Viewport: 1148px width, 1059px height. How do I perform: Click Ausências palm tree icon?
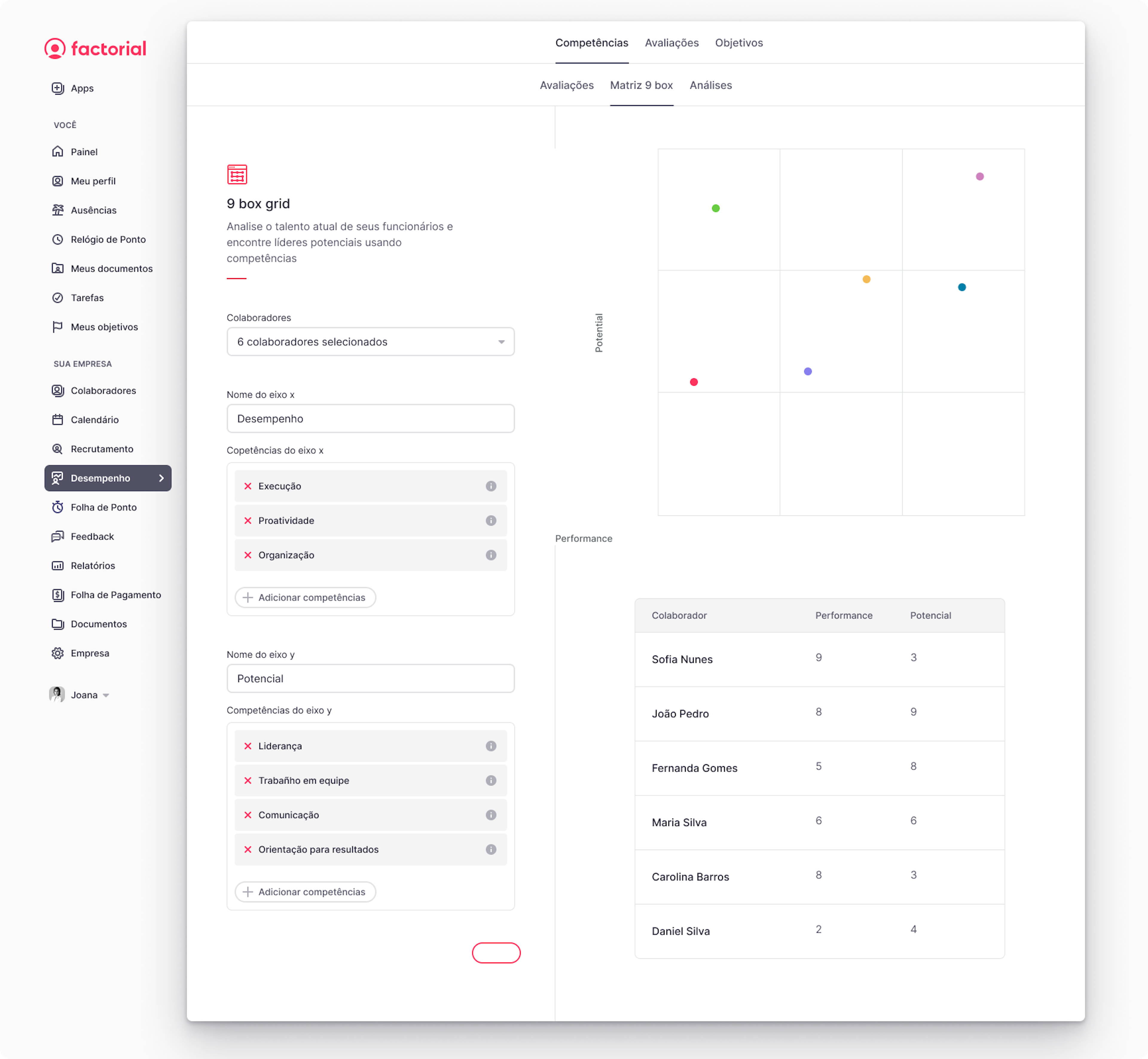(x=58, y=210)
